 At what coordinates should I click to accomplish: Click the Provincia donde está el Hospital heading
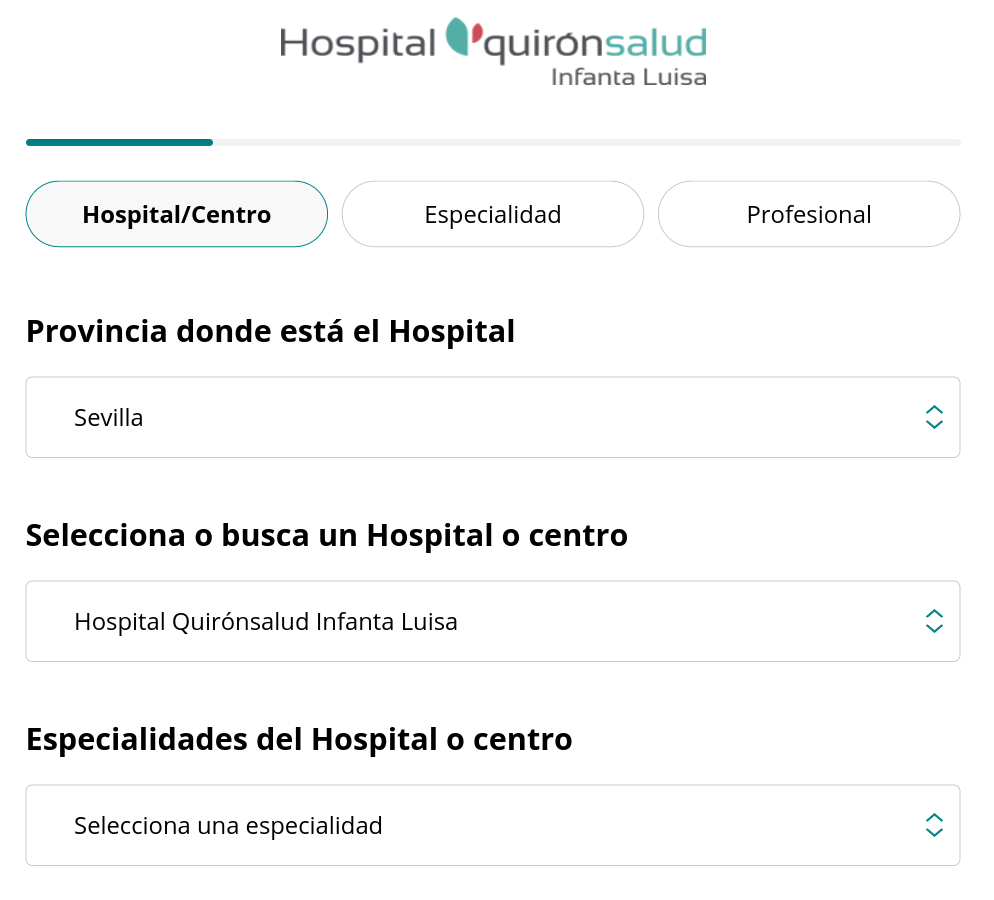point(270,331)
